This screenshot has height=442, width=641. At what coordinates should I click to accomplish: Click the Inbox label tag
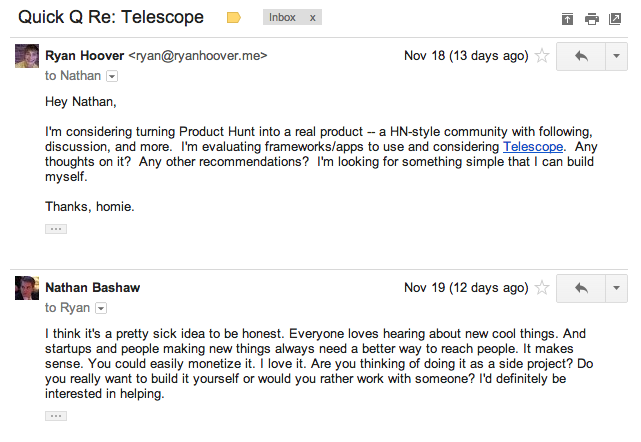click(x=282, y=17)
